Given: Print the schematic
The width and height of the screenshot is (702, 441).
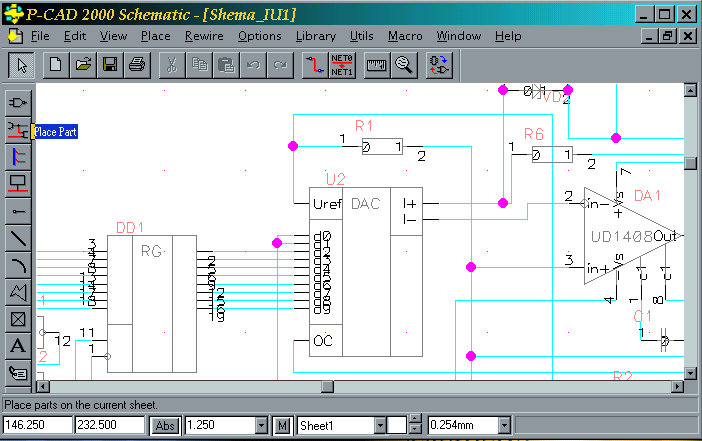Looking at the screenshot, I should tap(137, 65).
